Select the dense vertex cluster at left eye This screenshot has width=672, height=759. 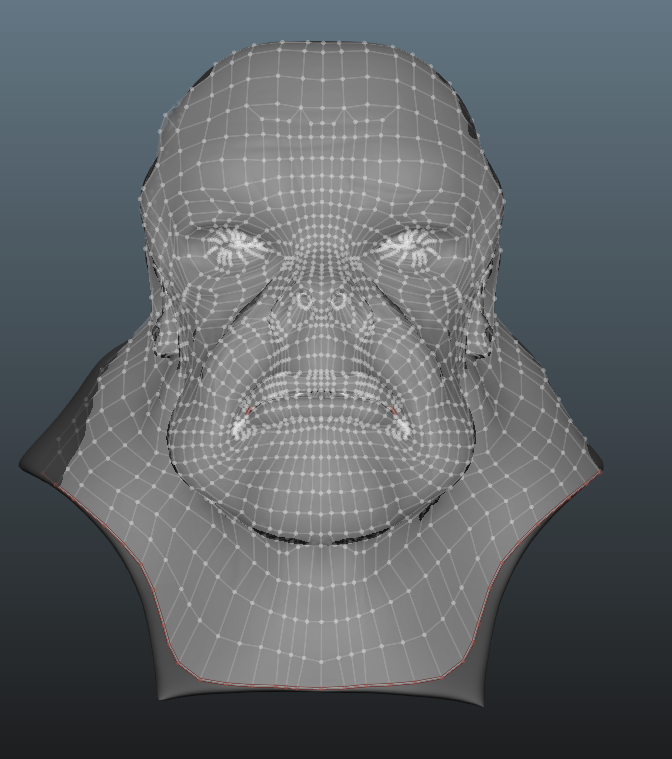[x=237, y=248]
